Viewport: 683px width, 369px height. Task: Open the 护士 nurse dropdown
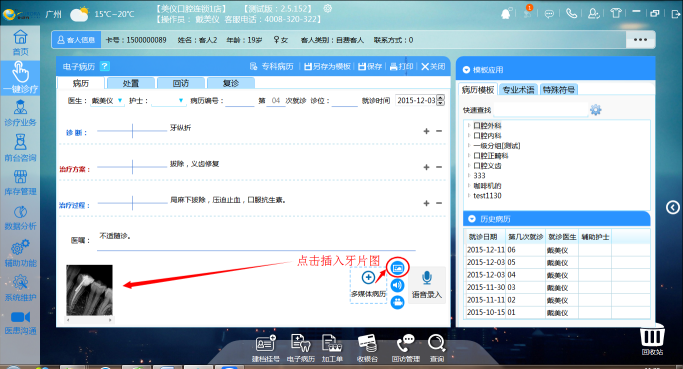(x=181, y=101)
